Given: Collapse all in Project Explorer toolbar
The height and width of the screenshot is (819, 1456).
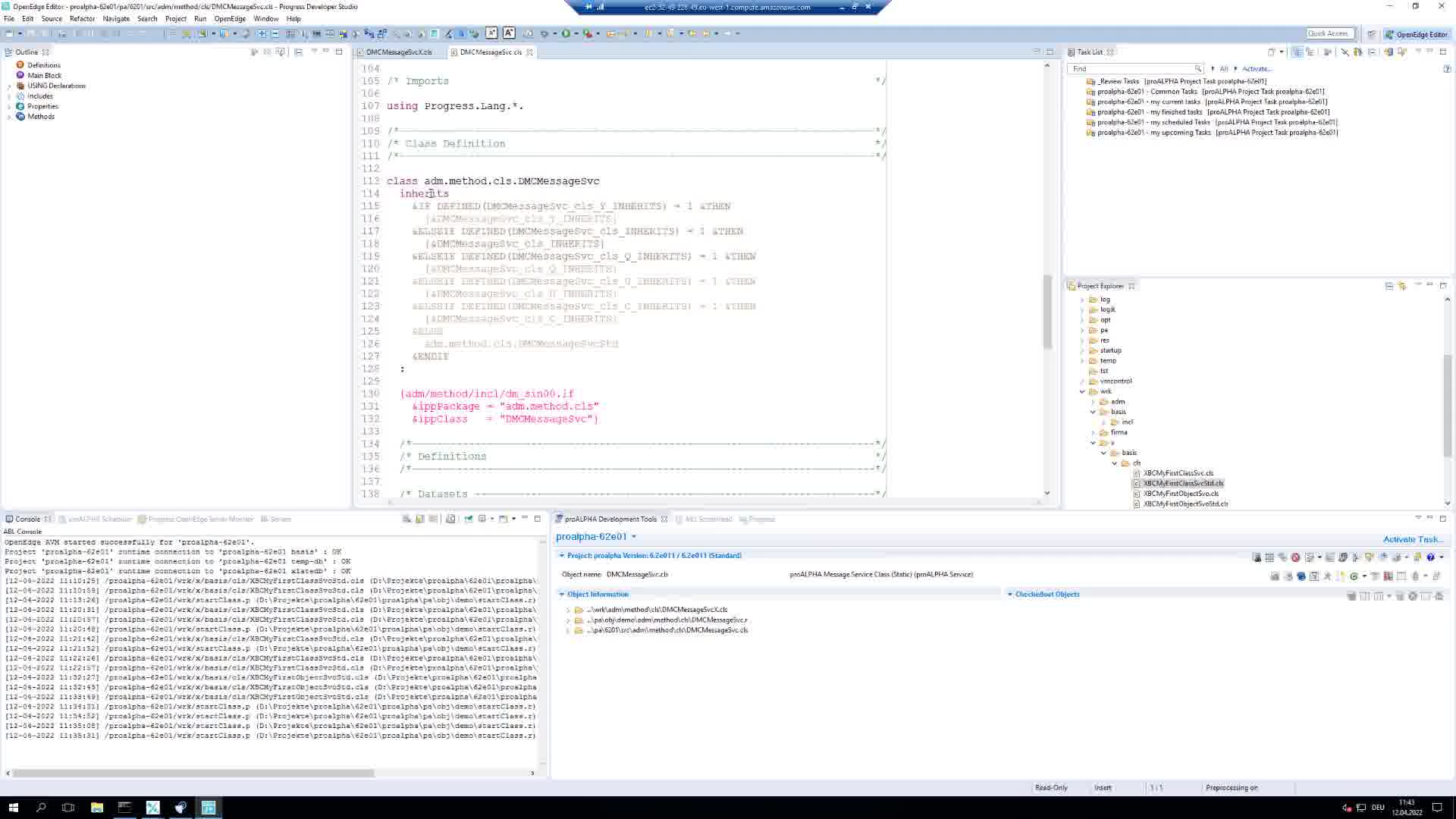Looking at the screenshot, I should click(x=1389, y=286).
